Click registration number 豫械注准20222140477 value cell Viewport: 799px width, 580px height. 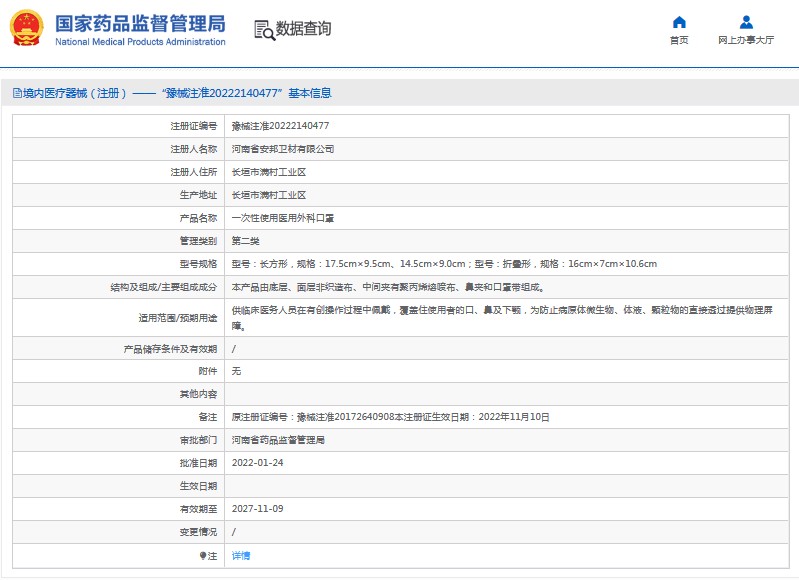click(x=280, y=126)
